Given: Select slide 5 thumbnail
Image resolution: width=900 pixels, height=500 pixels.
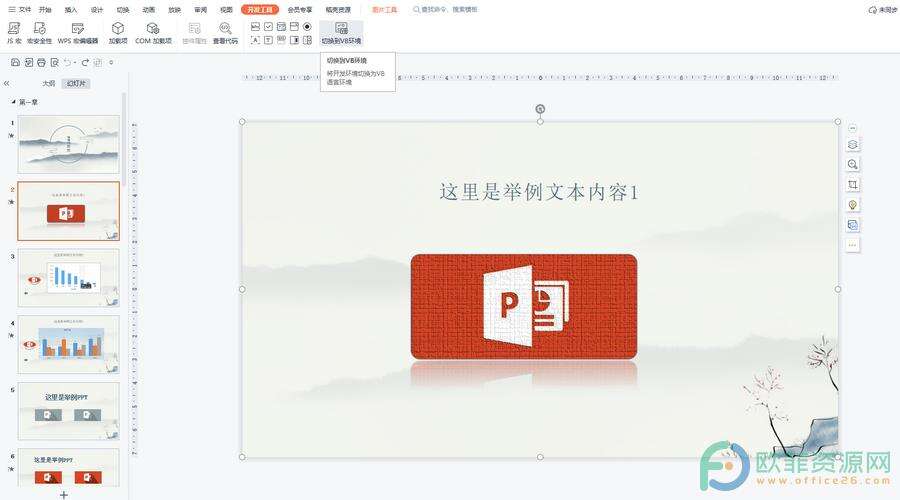Looking at the screenshot, I should click(x=68, y=411).
